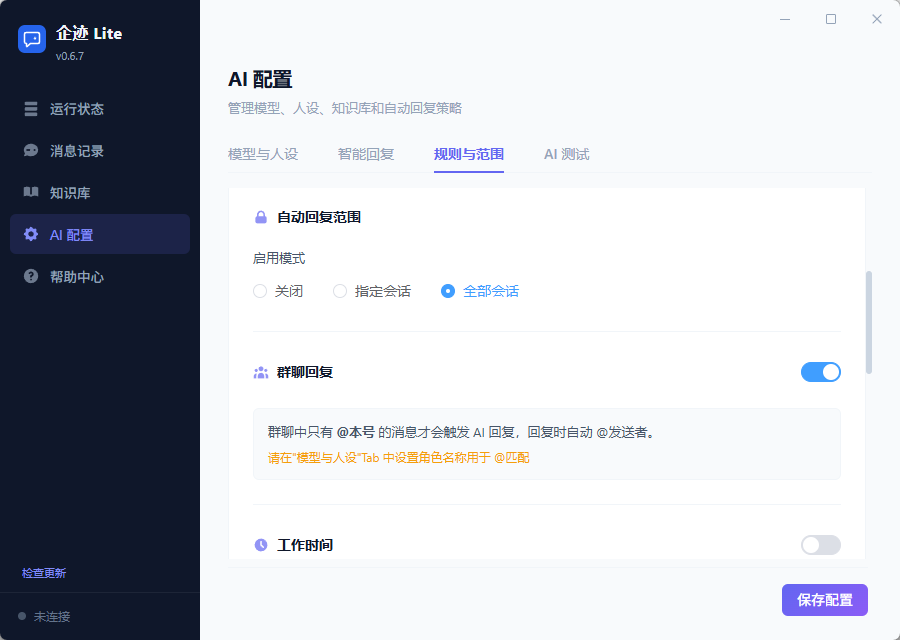Open 运行状态 via its list icon

31,109
